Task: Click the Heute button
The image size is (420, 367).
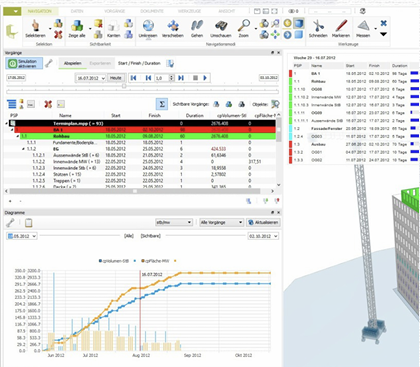Action: point(116,78)
